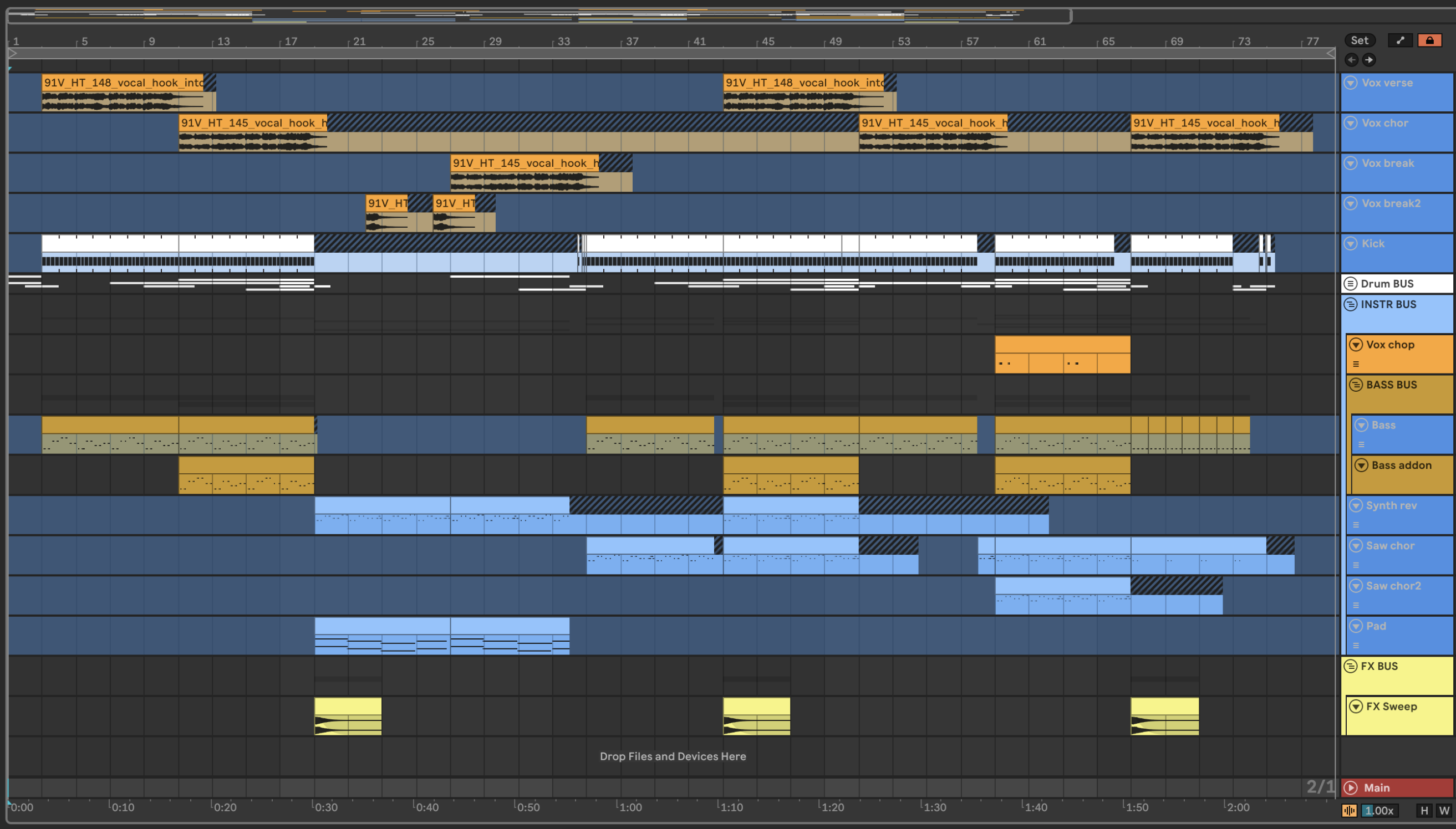Viewport: 1456px width, 829px height.
Task: Click bar 33 on the beat ruler
Action: 563,42
